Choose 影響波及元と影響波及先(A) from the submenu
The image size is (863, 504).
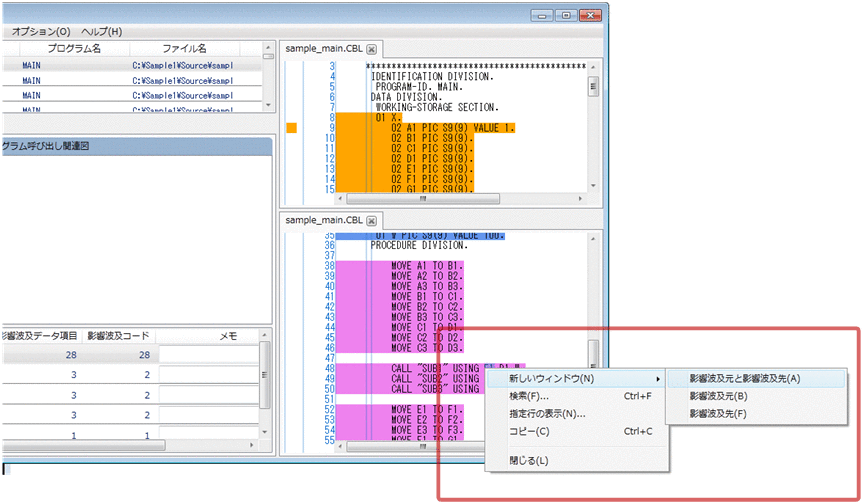[x=745, y=378]
